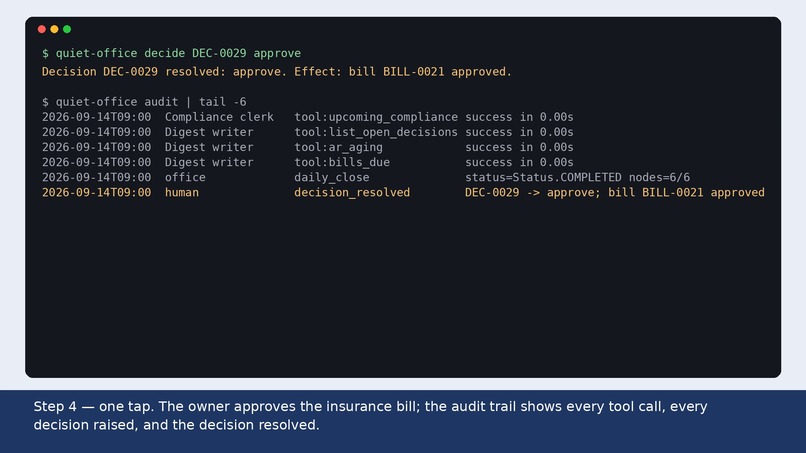Click 'Digest writer' on the list_open_decisions row
This screenshot has width=806, height=453.
(x=209, y=132)
